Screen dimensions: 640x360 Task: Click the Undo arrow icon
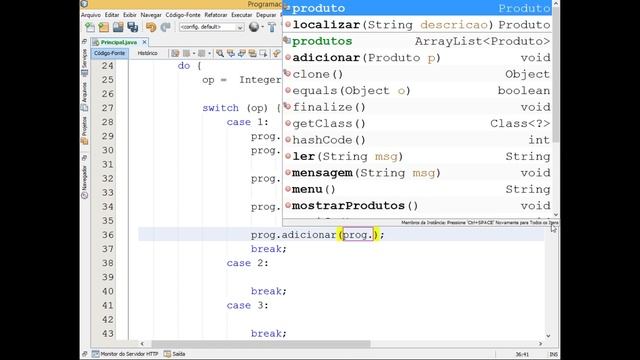tap(151, 27)
